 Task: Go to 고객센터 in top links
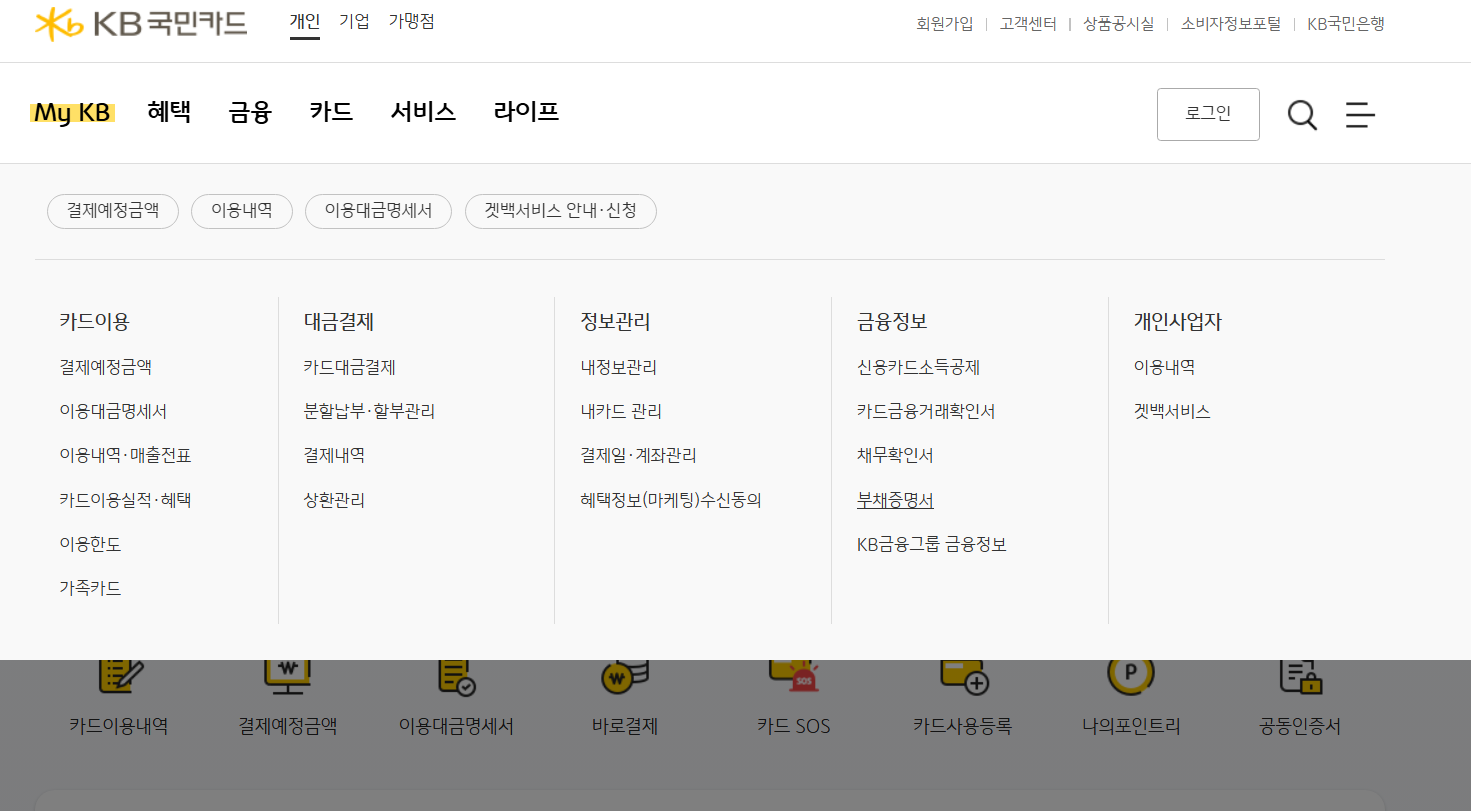pos(1027,24)
